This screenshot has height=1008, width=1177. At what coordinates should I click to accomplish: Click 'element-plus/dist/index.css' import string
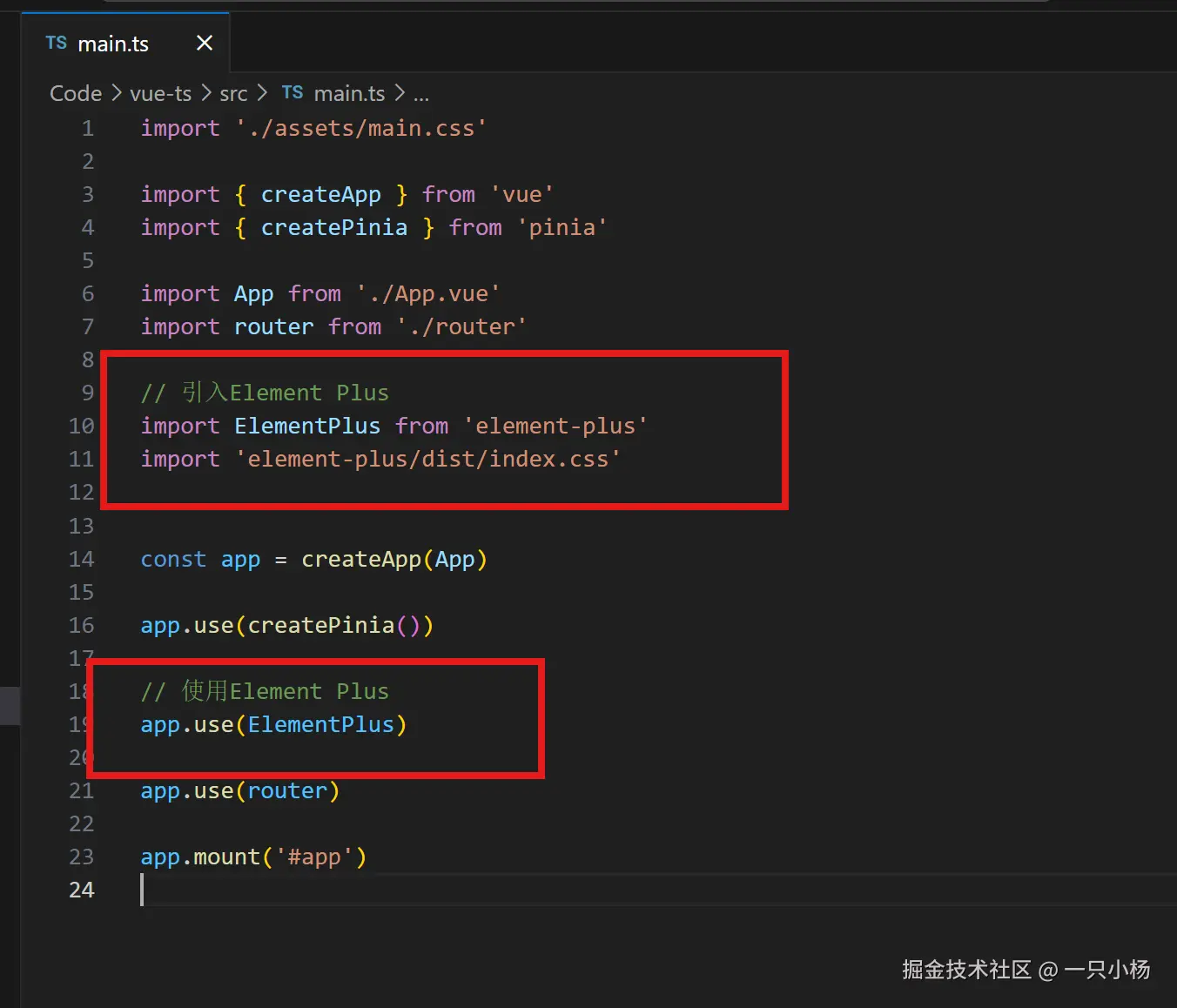427,460
